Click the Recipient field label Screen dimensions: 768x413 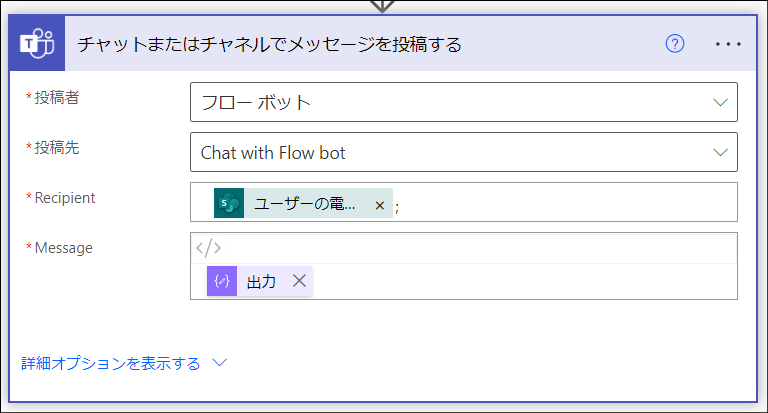coord(64,198)
